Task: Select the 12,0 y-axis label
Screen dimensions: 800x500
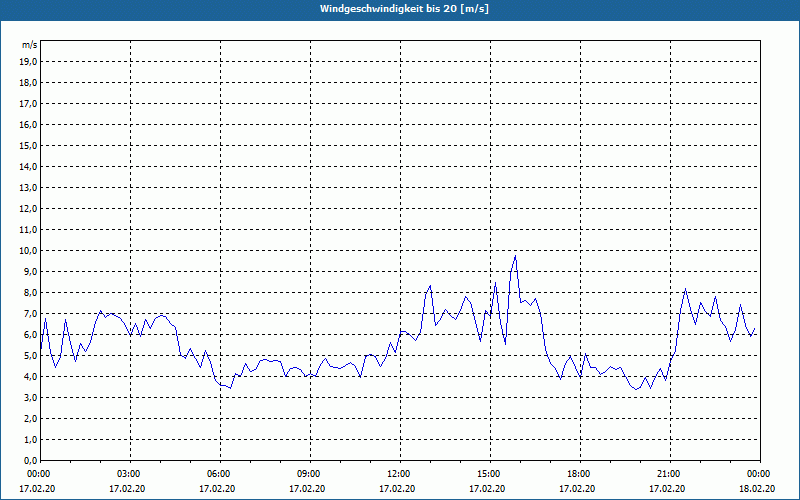Action: pyautogui.click(x=29, y=209)
